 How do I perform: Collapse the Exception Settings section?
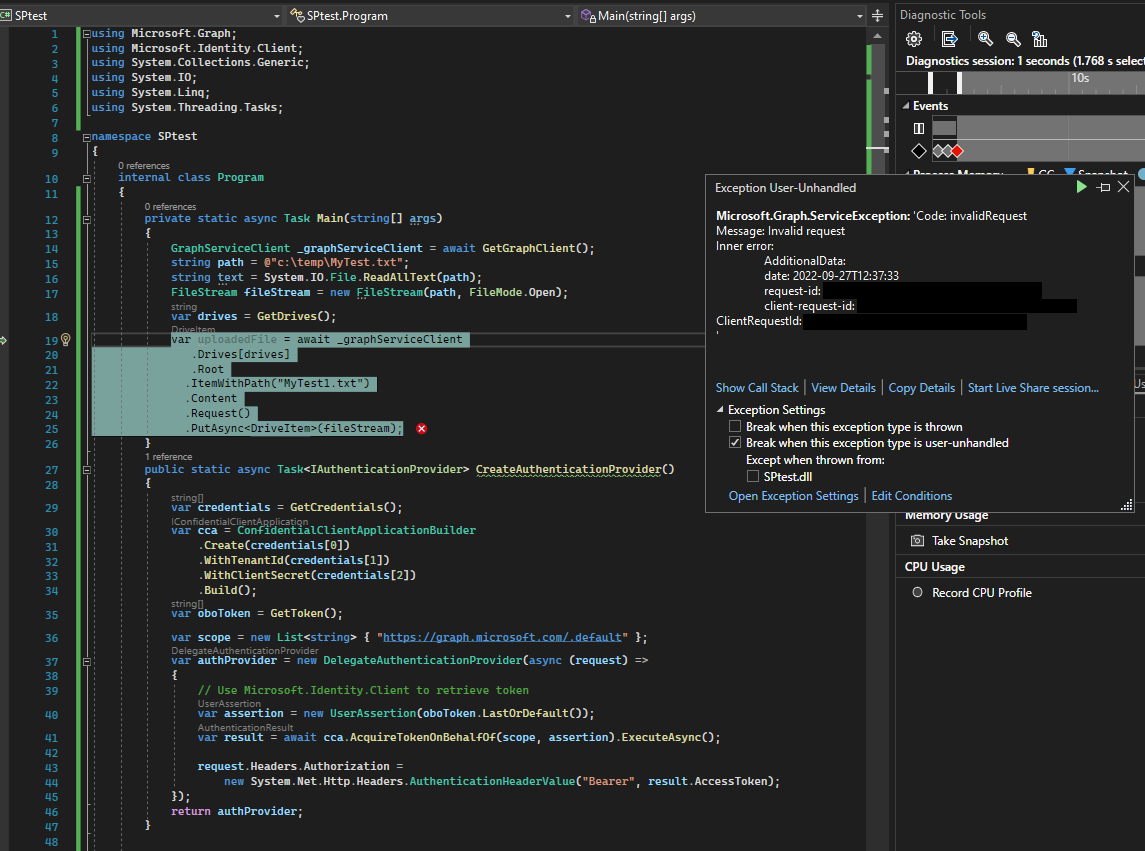click(x=721, y=410)
